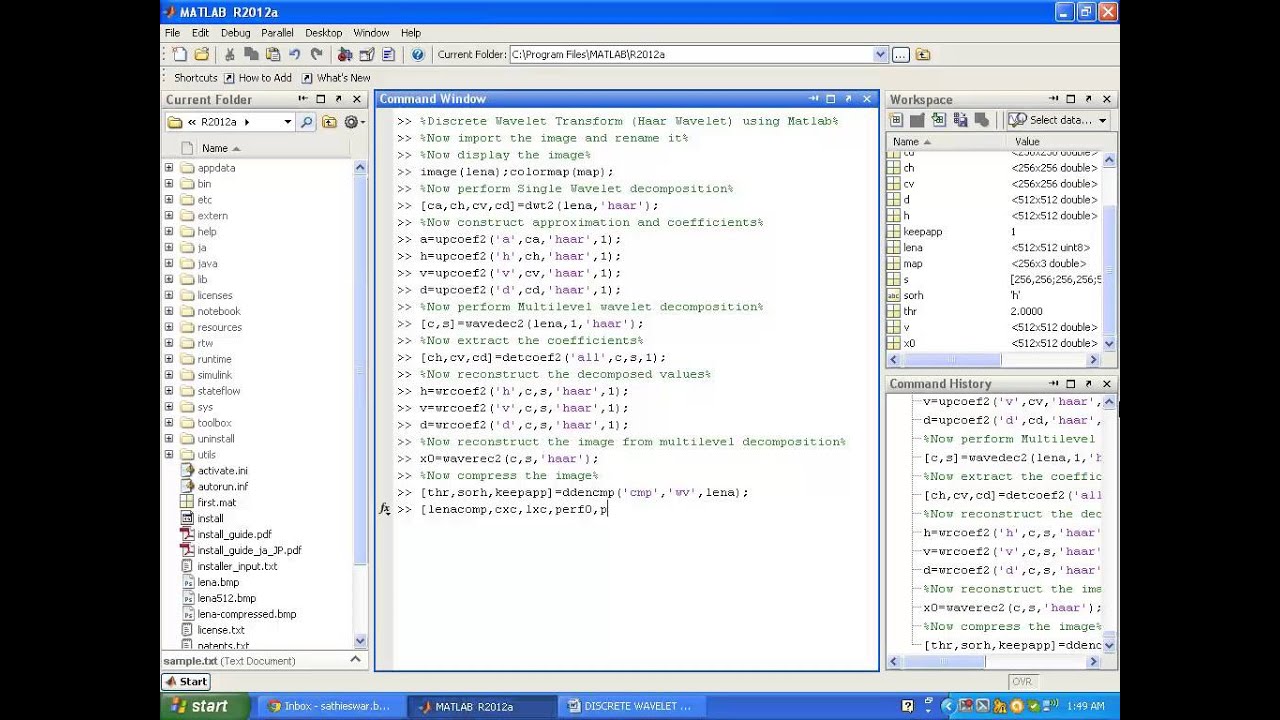Launch Simulink from the toolbar
This screenshot has height=720, width=1280.
point(345,55)
